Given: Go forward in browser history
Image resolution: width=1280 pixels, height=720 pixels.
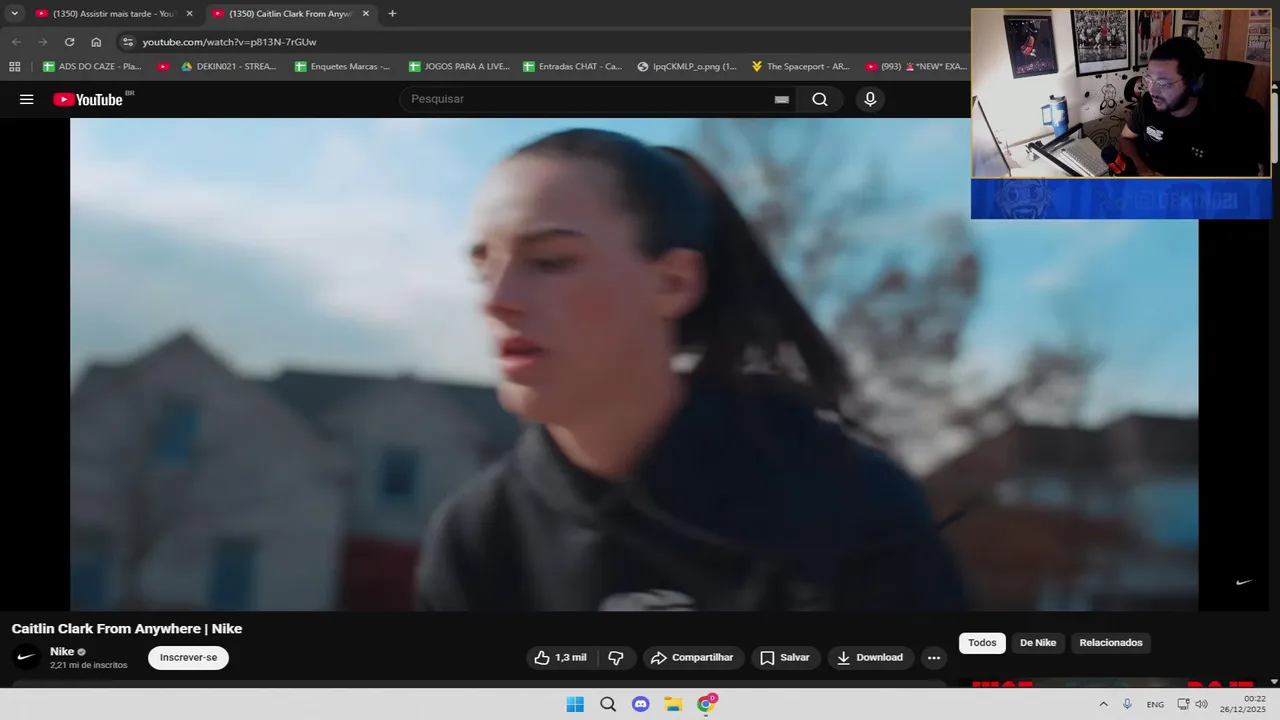Looking at the screenshot, I should [42, 42].
